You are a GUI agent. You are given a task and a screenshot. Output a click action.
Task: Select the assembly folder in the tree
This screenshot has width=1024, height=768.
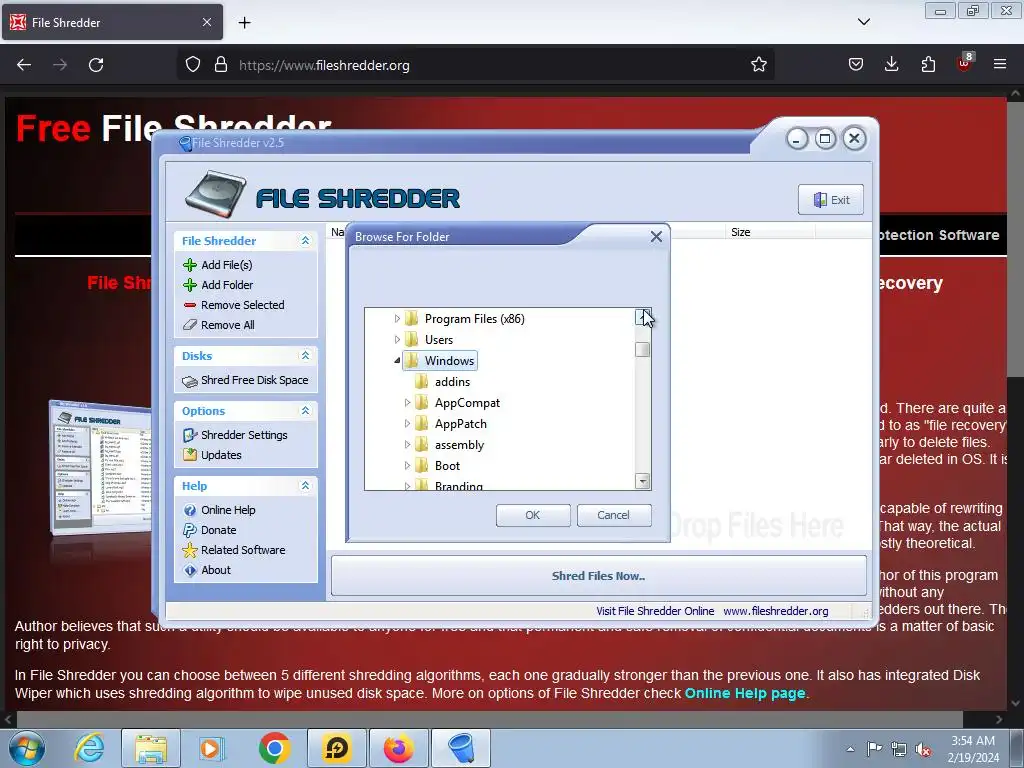click(459, 445)
